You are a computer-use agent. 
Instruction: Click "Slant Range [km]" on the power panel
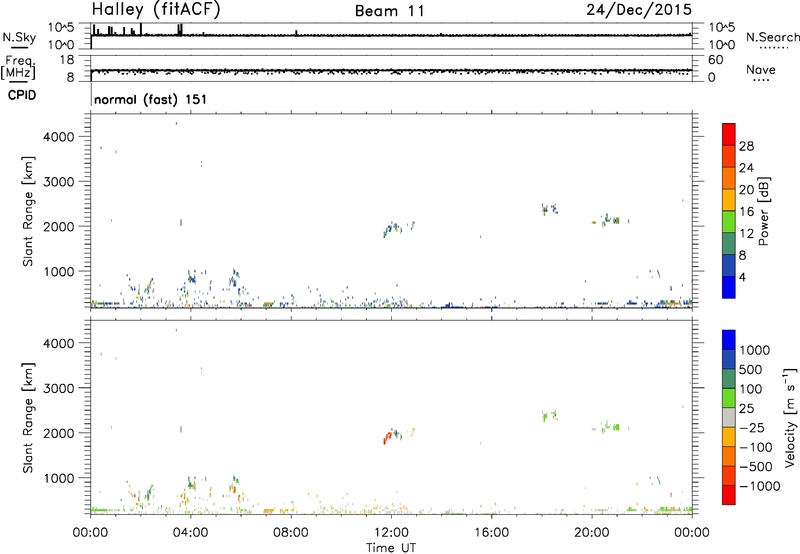coord(28,211)
